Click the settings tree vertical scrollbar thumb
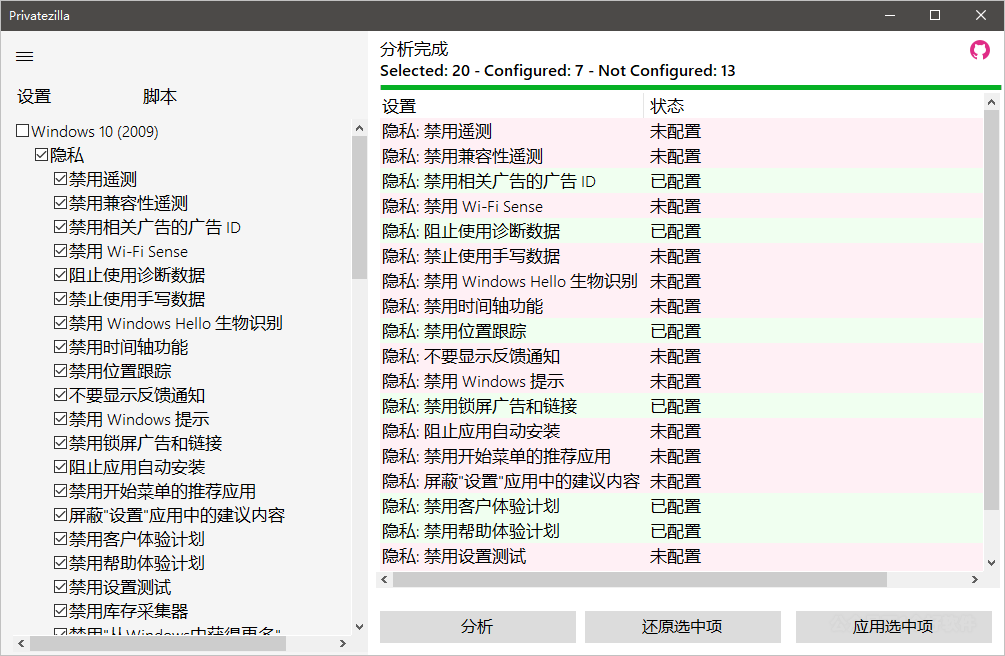This screenshot has height=656, width=1005. pos(359,208)
